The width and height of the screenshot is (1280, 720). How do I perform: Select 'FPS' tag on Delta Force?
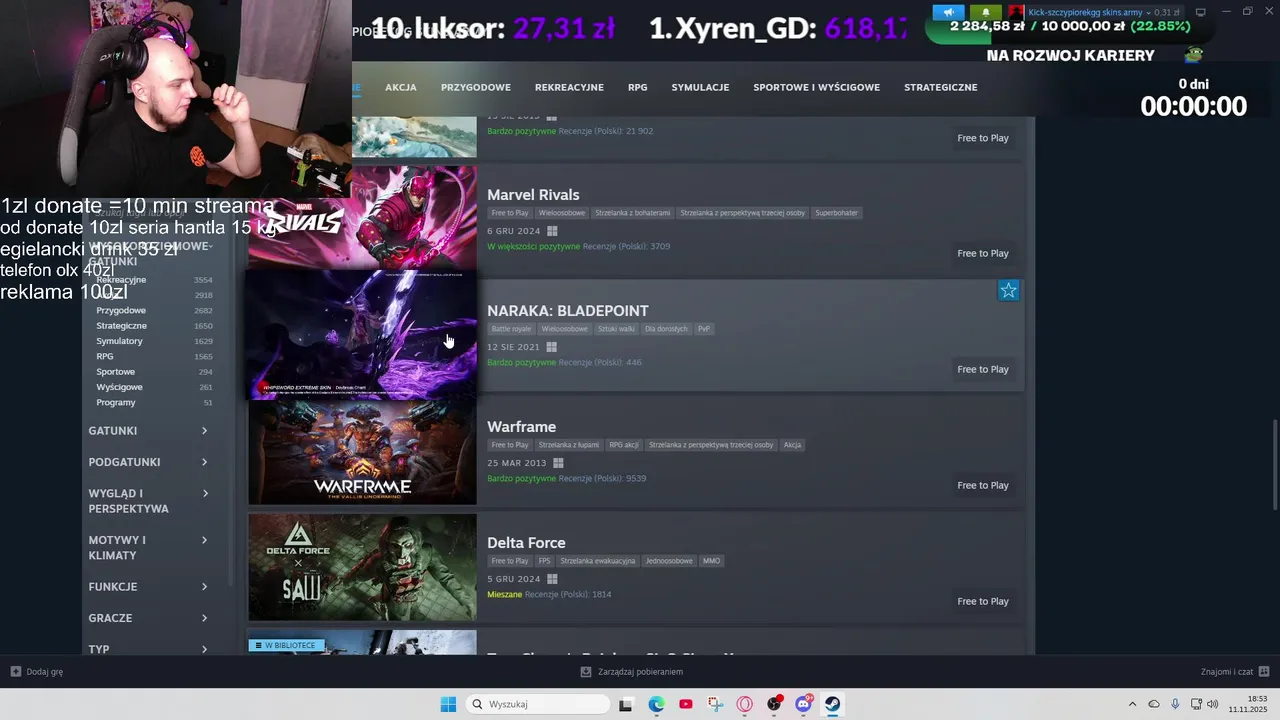point(545,561)
